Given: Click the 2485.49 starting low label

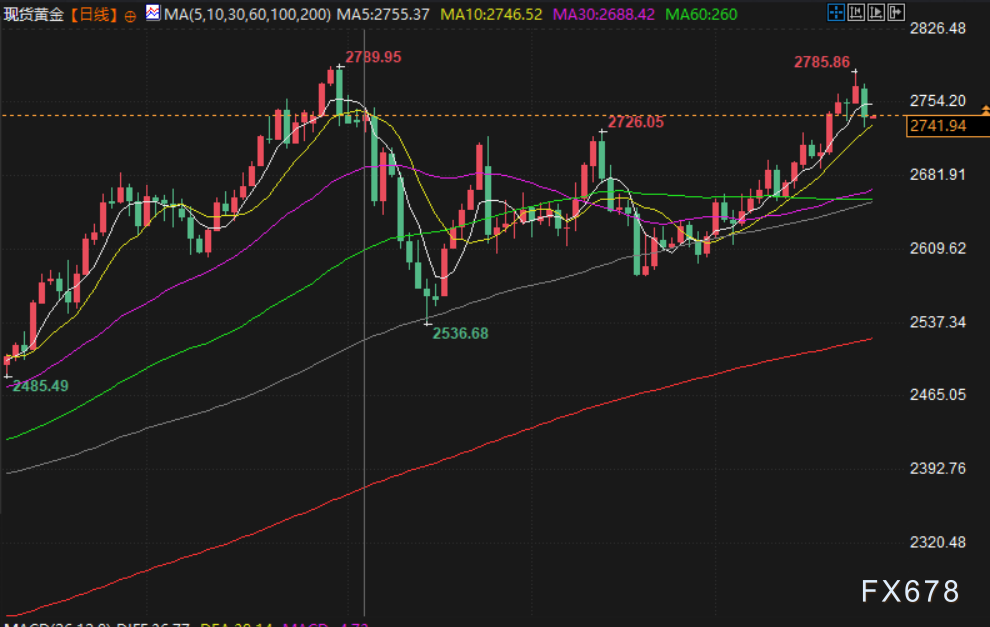Looking at the screenshot, I should point(40,386).
